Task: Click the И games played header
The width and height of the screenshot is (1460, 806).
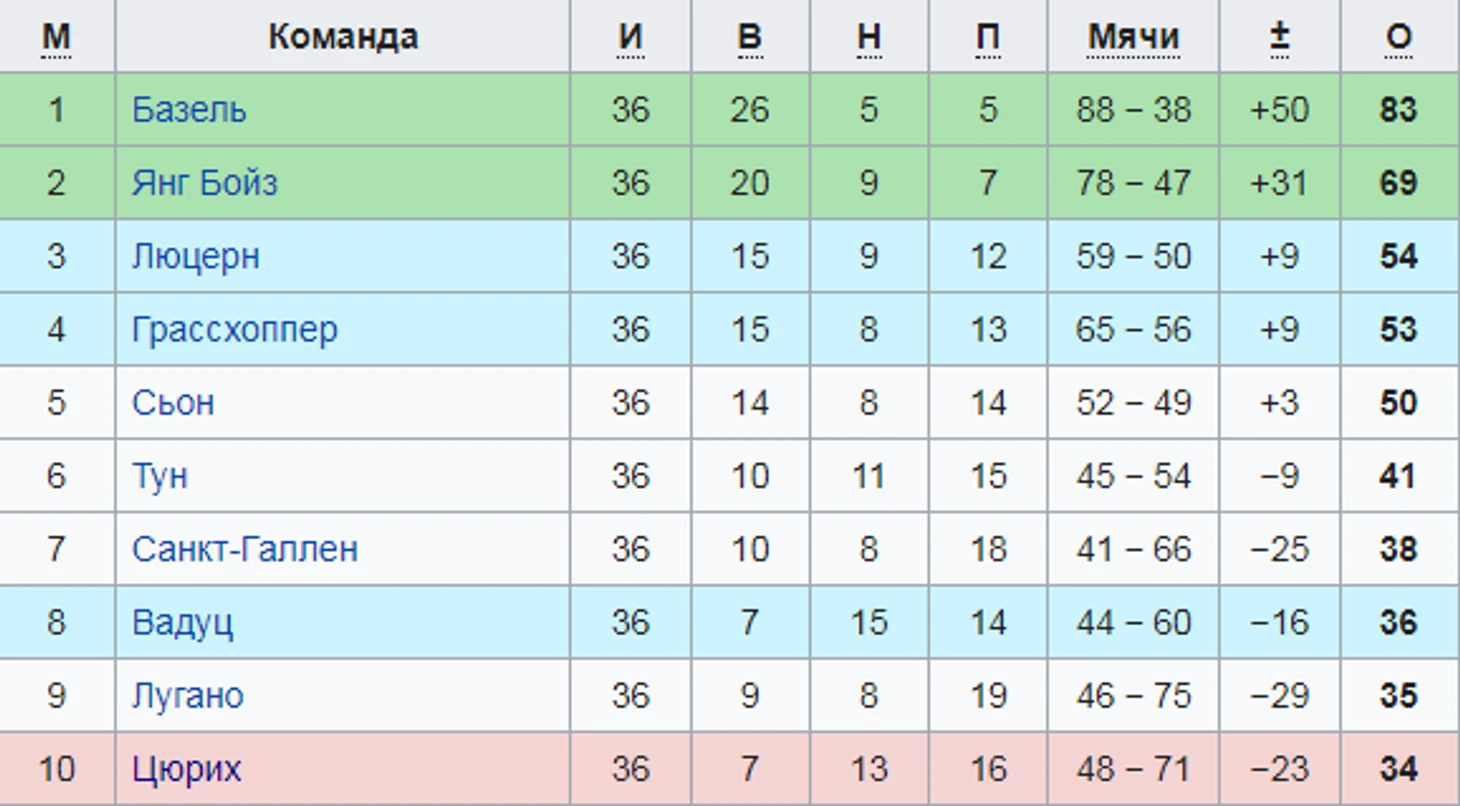Action: tap(630, 37)
